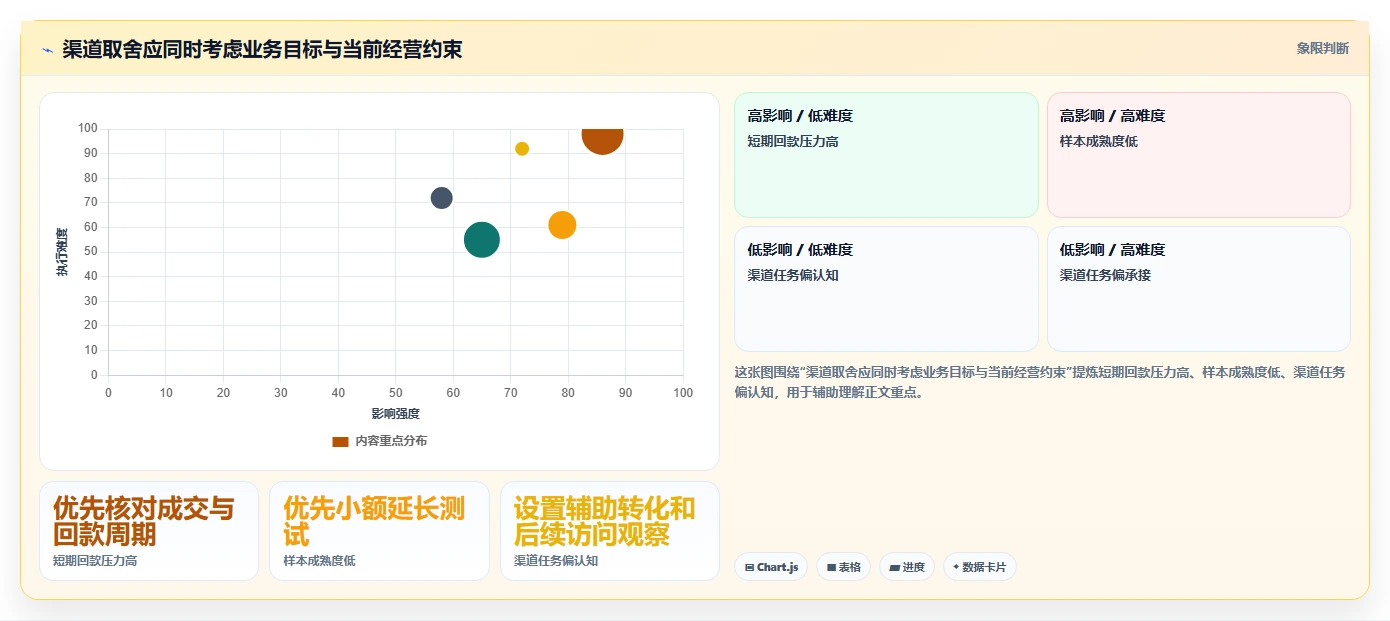
Task: Click the 象限判断 label in header
Action: (1322, 48)
